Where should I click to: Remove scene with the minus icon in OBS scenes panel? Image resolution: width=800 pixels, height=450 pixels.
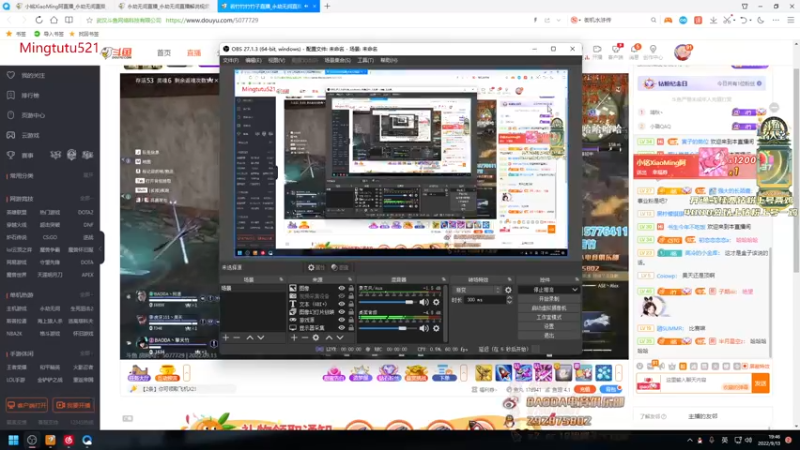(x=236, y=338)
